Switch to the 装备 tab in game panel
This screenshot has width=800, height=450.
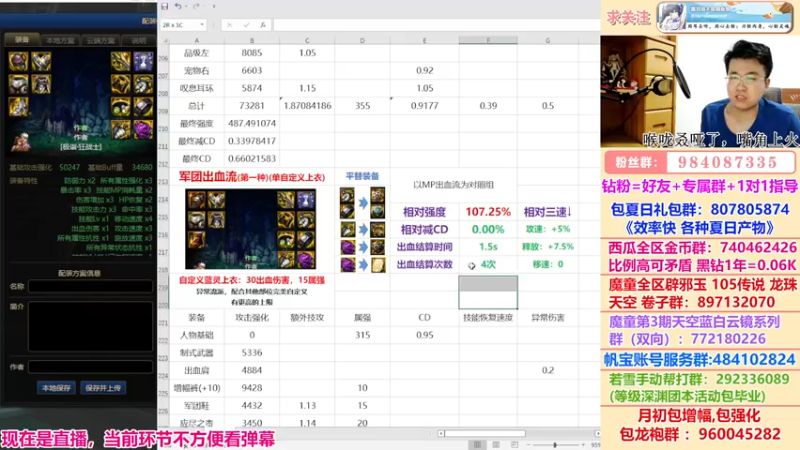pos(21,39)
